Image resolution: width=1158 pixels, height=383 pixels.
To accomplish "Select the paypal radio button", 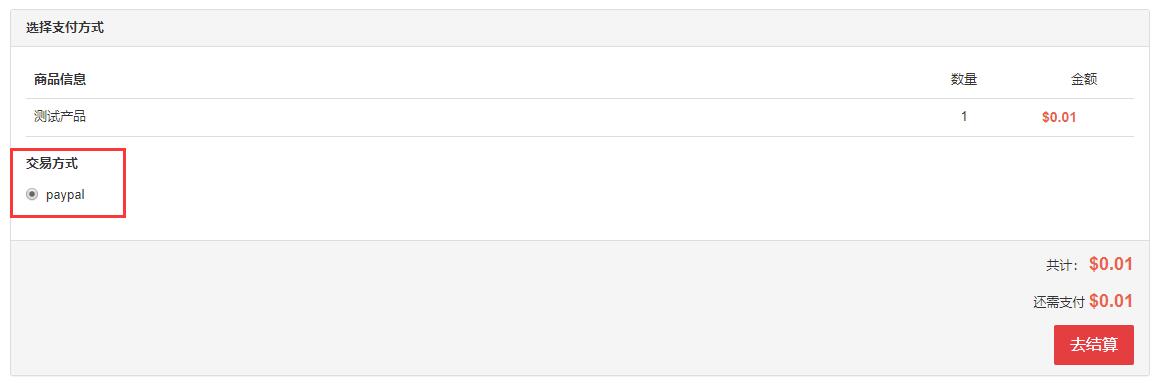I will 32,195.
